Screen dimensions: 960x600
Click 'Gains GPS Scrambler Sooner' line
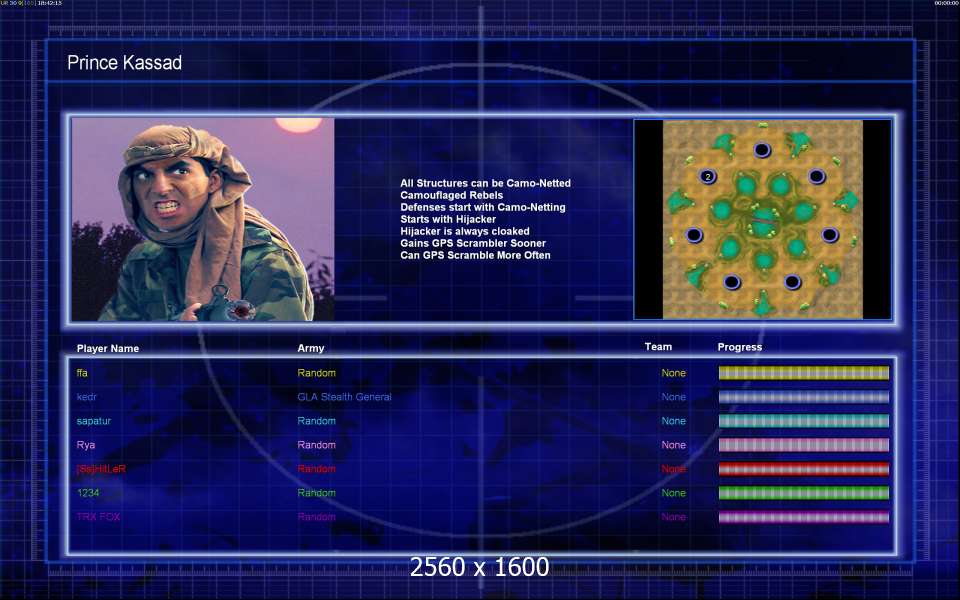[473, 243]
